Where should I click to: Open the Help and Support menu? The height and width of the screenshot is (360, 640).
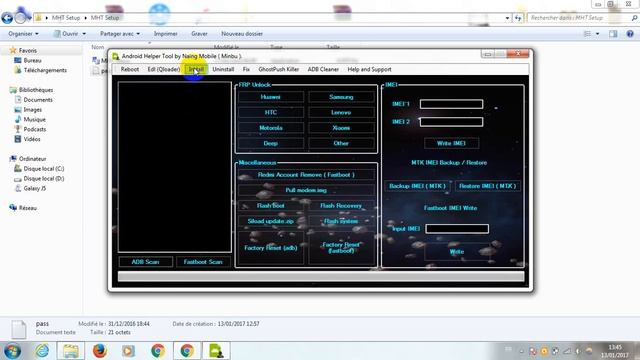click(369, 69)
